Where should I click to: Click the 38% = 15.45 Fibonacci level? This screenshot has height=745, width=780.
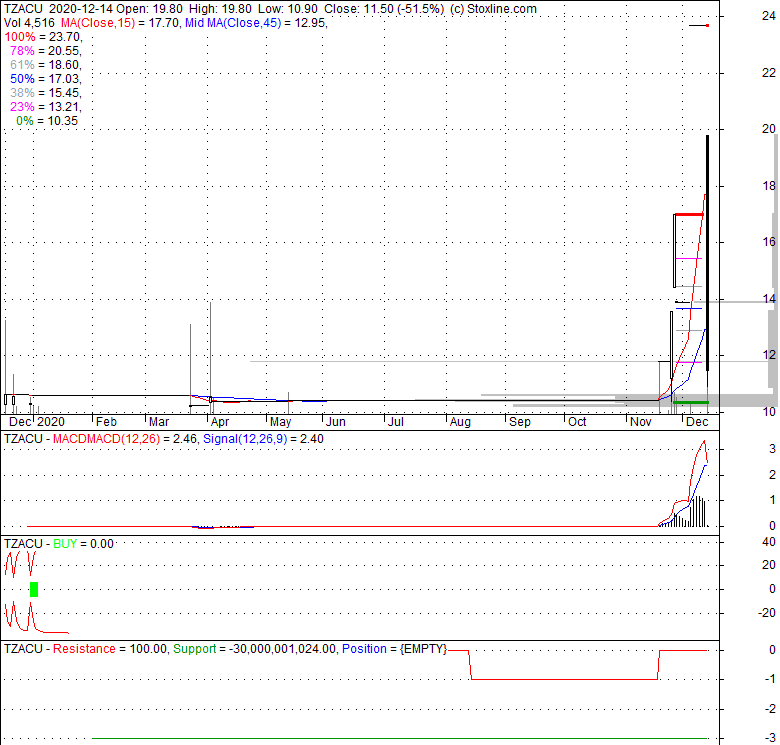[46, 93]
